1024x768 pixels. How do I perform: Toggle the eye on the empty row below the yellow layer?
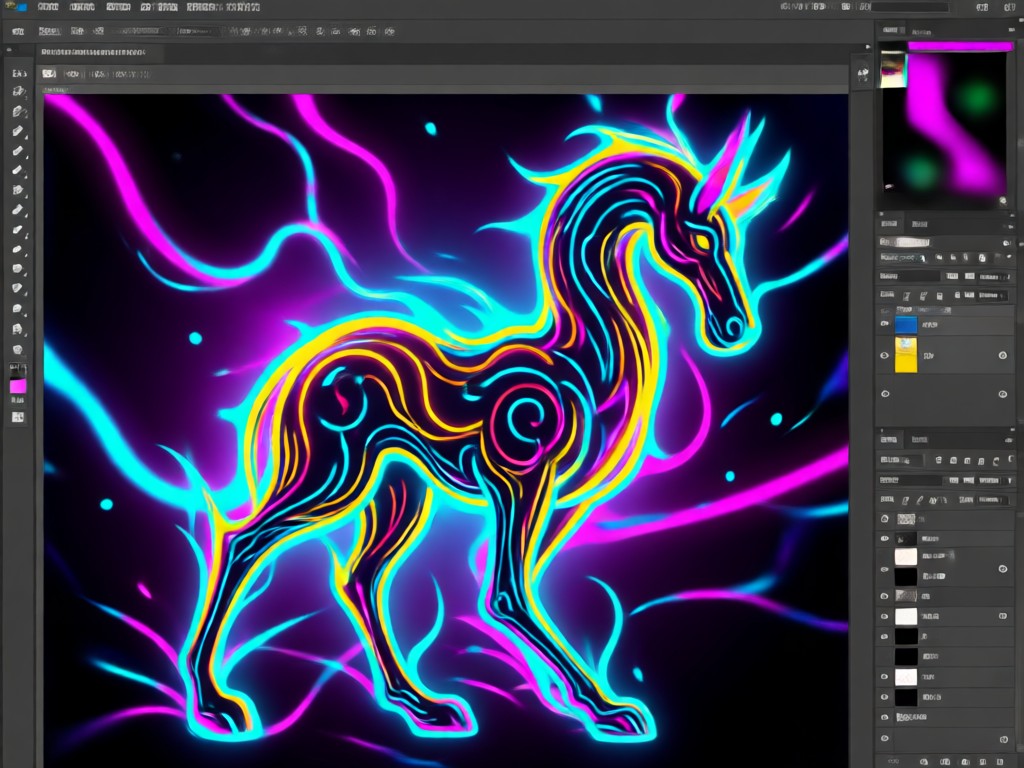(885, 394)
